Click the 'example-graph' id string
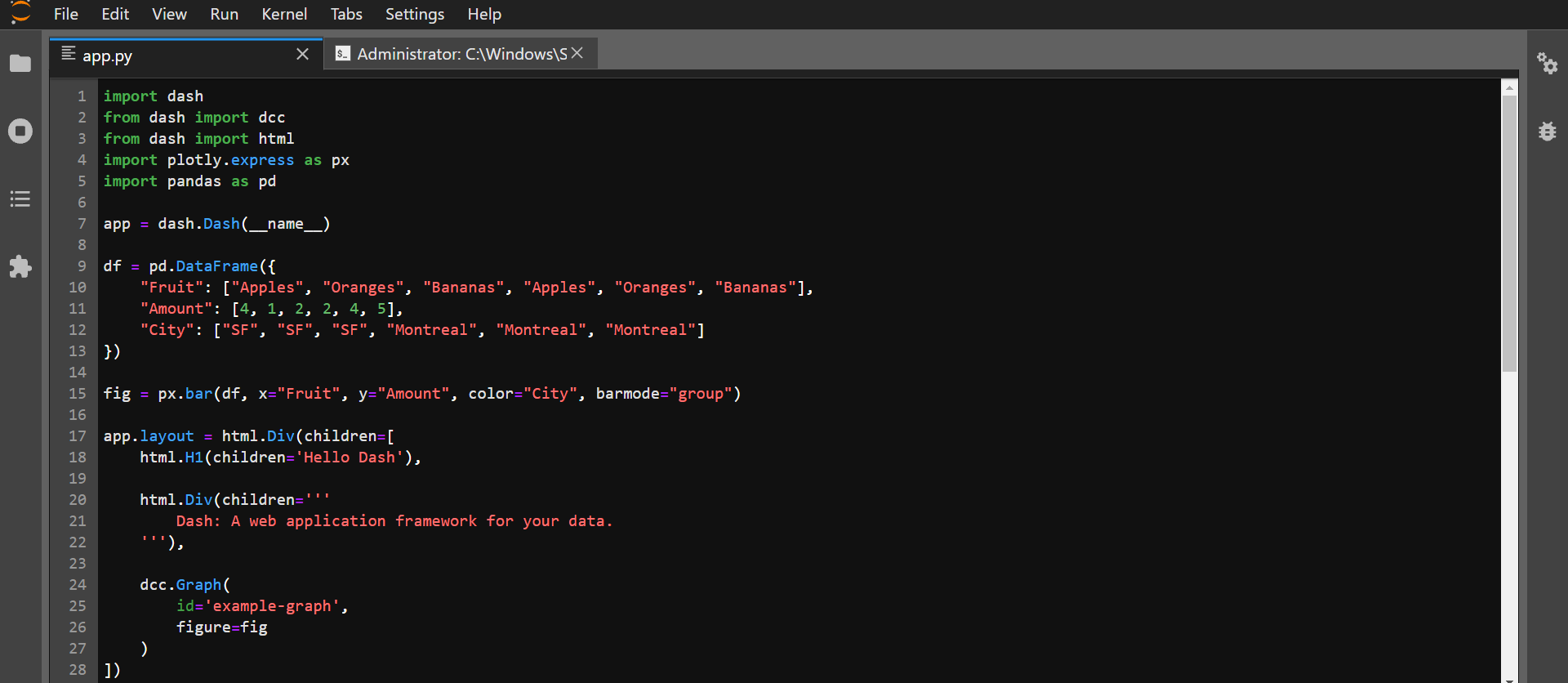1568x683 pixels. click(272, 605)
